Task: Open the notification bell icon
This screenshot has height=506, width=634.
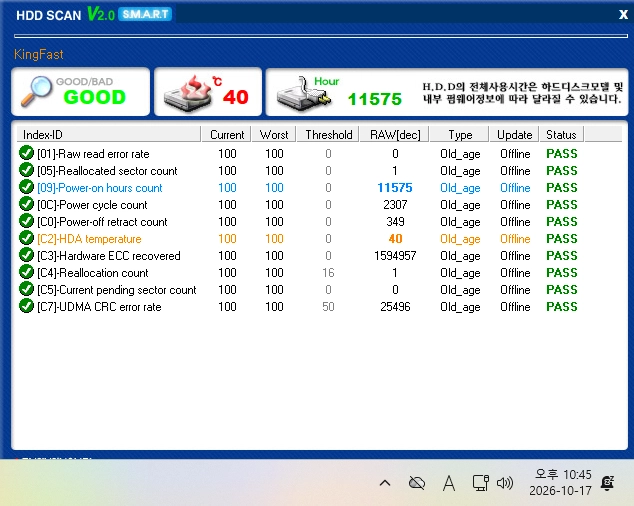Action: 607,483
